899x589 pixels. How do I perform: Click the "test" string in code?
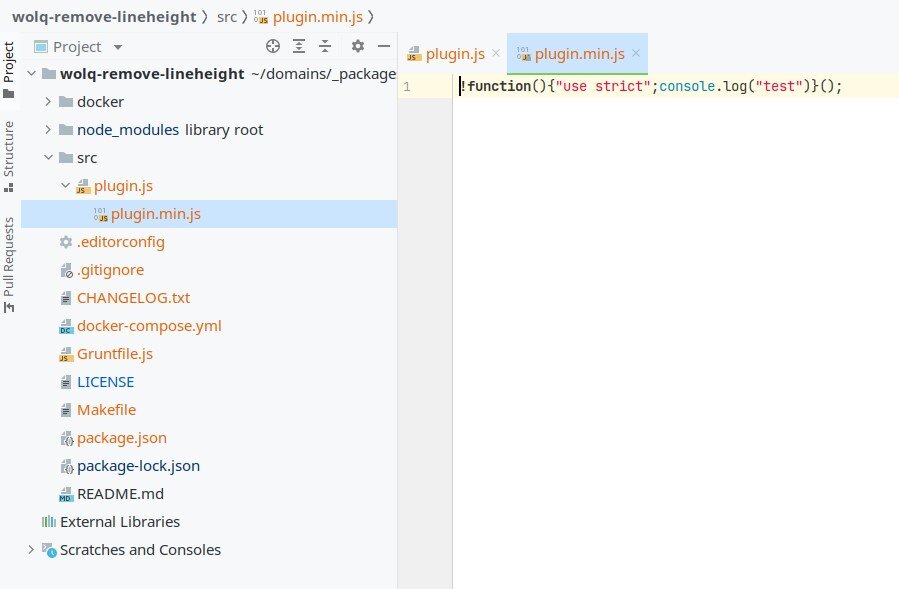click(779, 86)
